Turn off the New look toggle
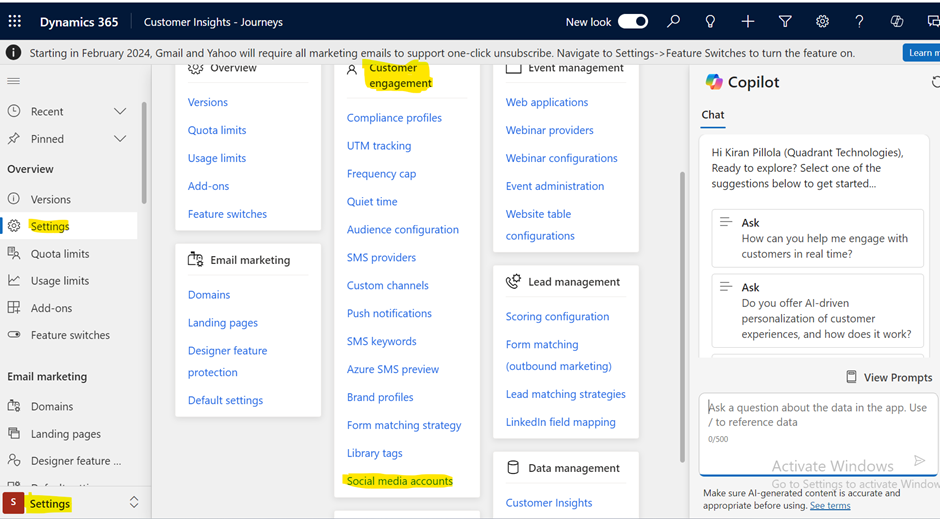This screenshot has width=940, height=519. pos(633,22)
